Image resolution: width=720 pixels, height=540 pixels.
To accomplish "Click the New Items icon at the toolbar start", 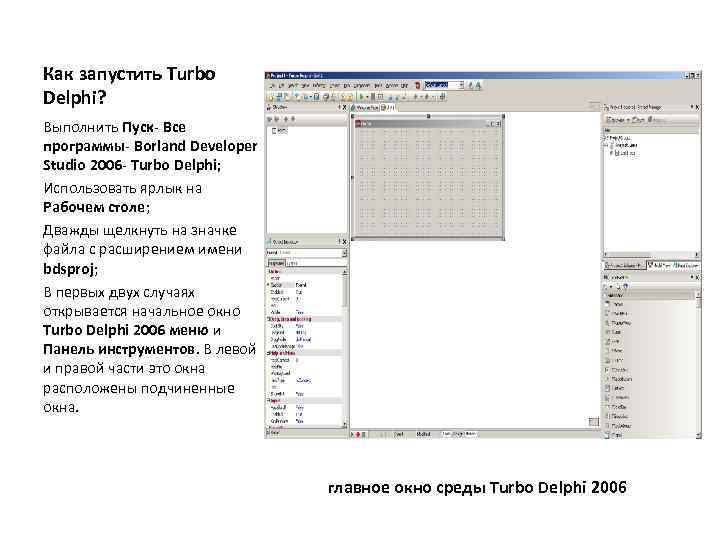I will point(271,97).
